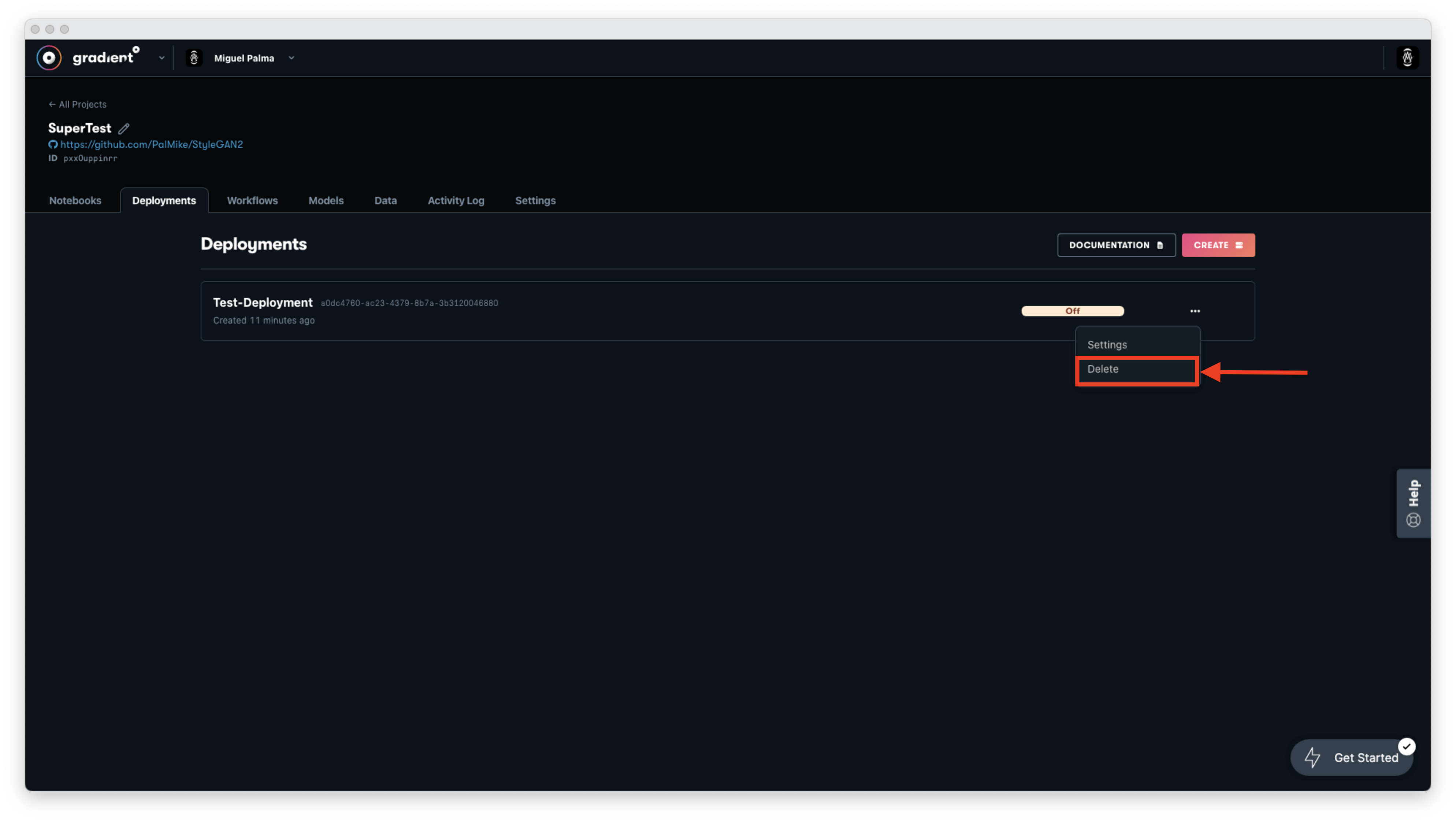Select the project ID pxx0uppinrr text
Image resolution: width=1456 pixels, height=822 pixels.
point(90,159)
